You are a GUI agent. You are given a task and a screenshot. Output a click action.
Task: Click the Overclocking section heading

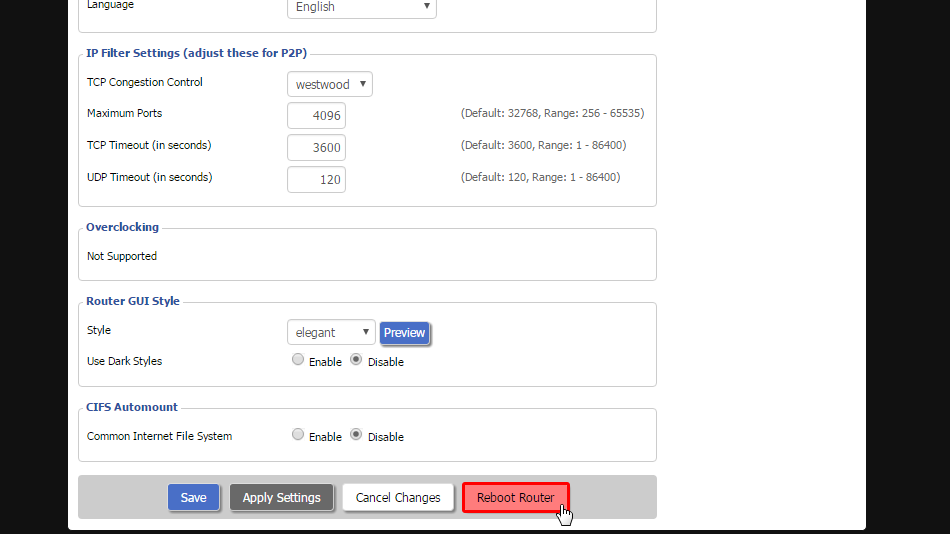click(122, 227)
